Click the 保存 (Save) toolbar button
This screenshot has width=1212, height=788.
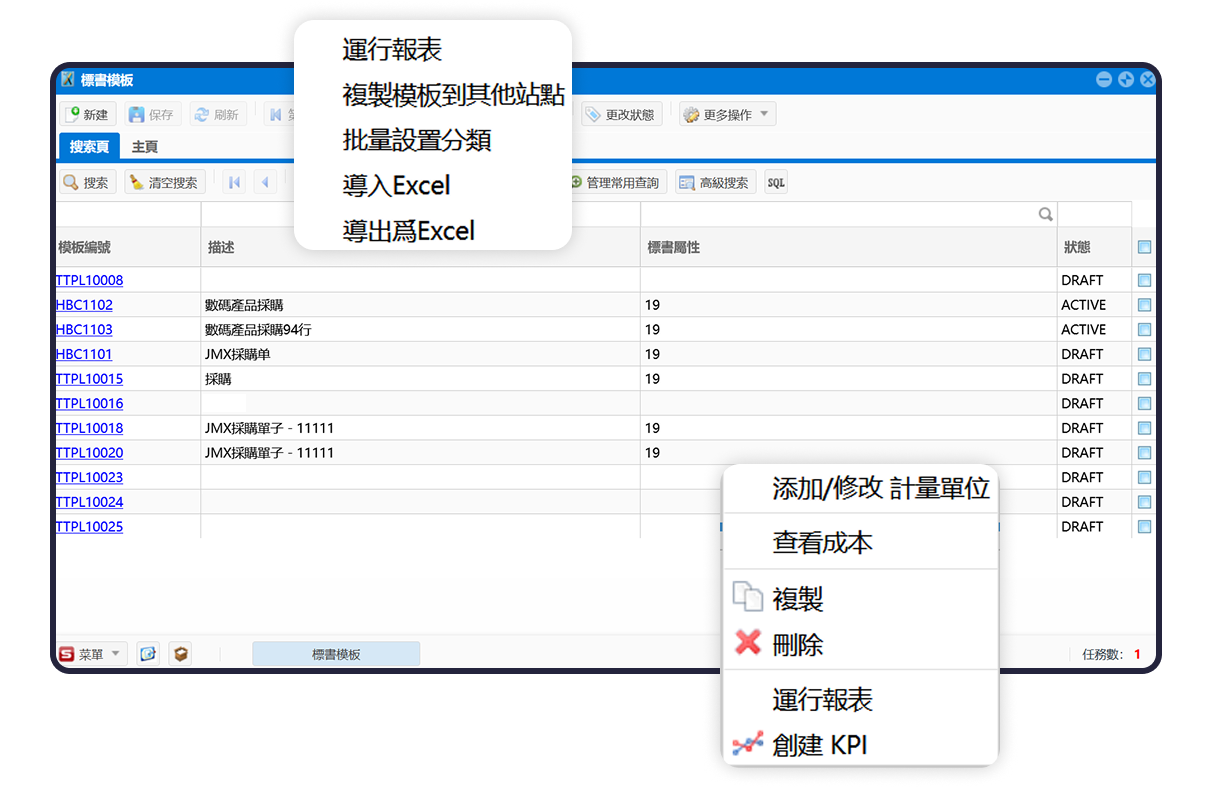pos(151,115)
